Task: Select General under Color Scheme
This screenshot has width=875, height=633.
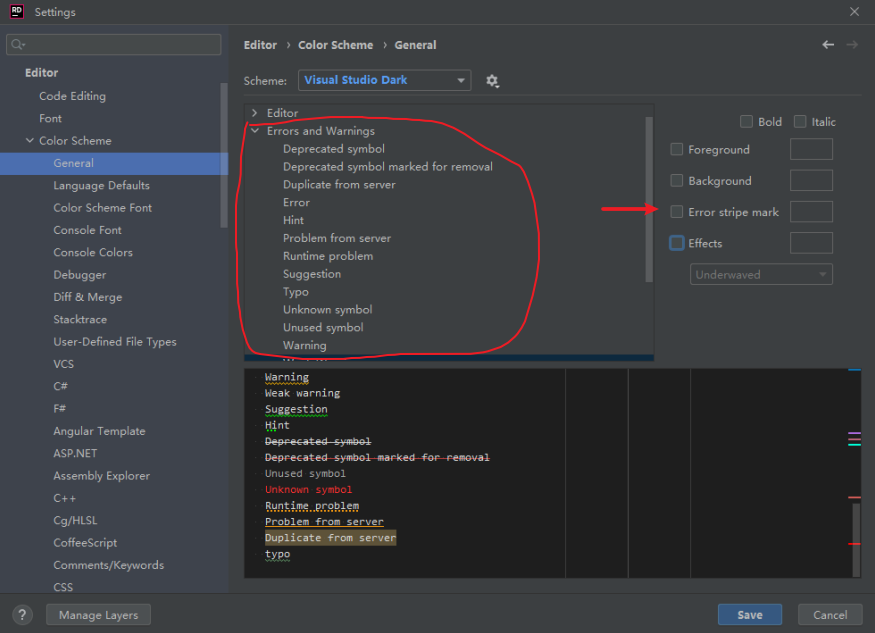Action: (114, 163)
